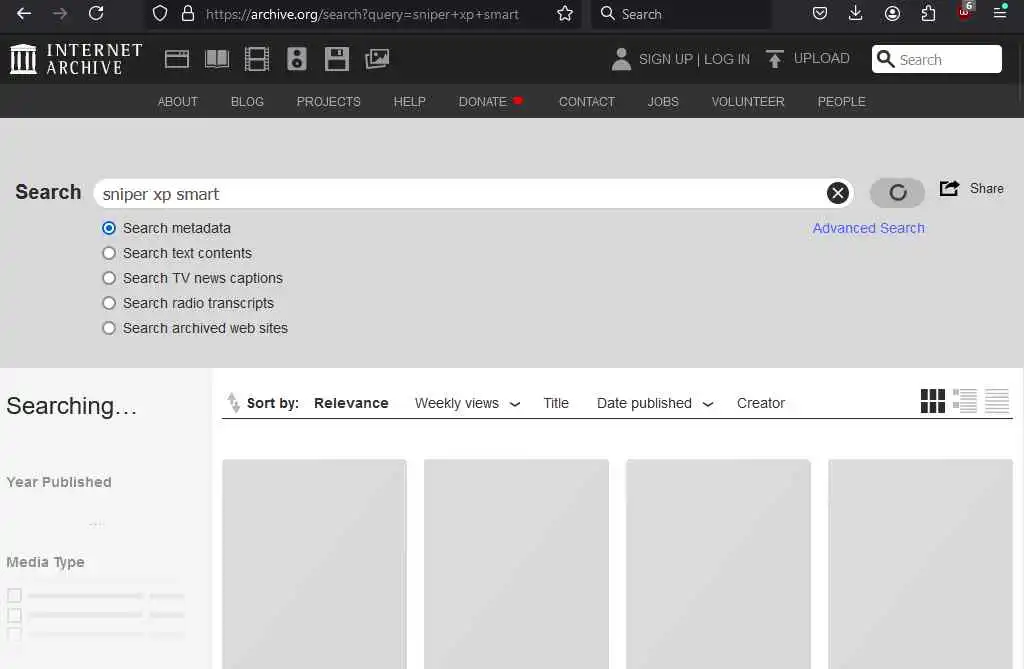Viewport: 1024px width, 669px height.
Task: Open the ABOUT menu item
Action: pyautogui.click(x=178, y=101)
